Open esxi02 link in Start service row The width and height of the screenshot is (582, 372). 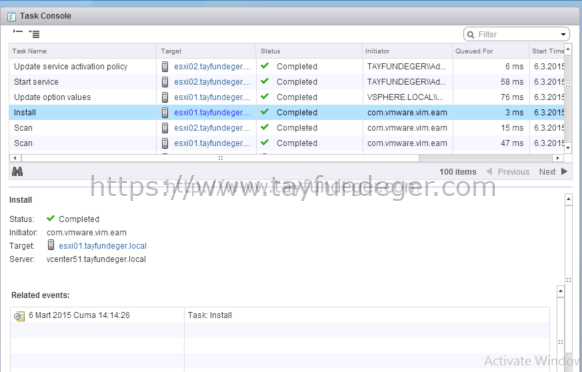[212, 82]
